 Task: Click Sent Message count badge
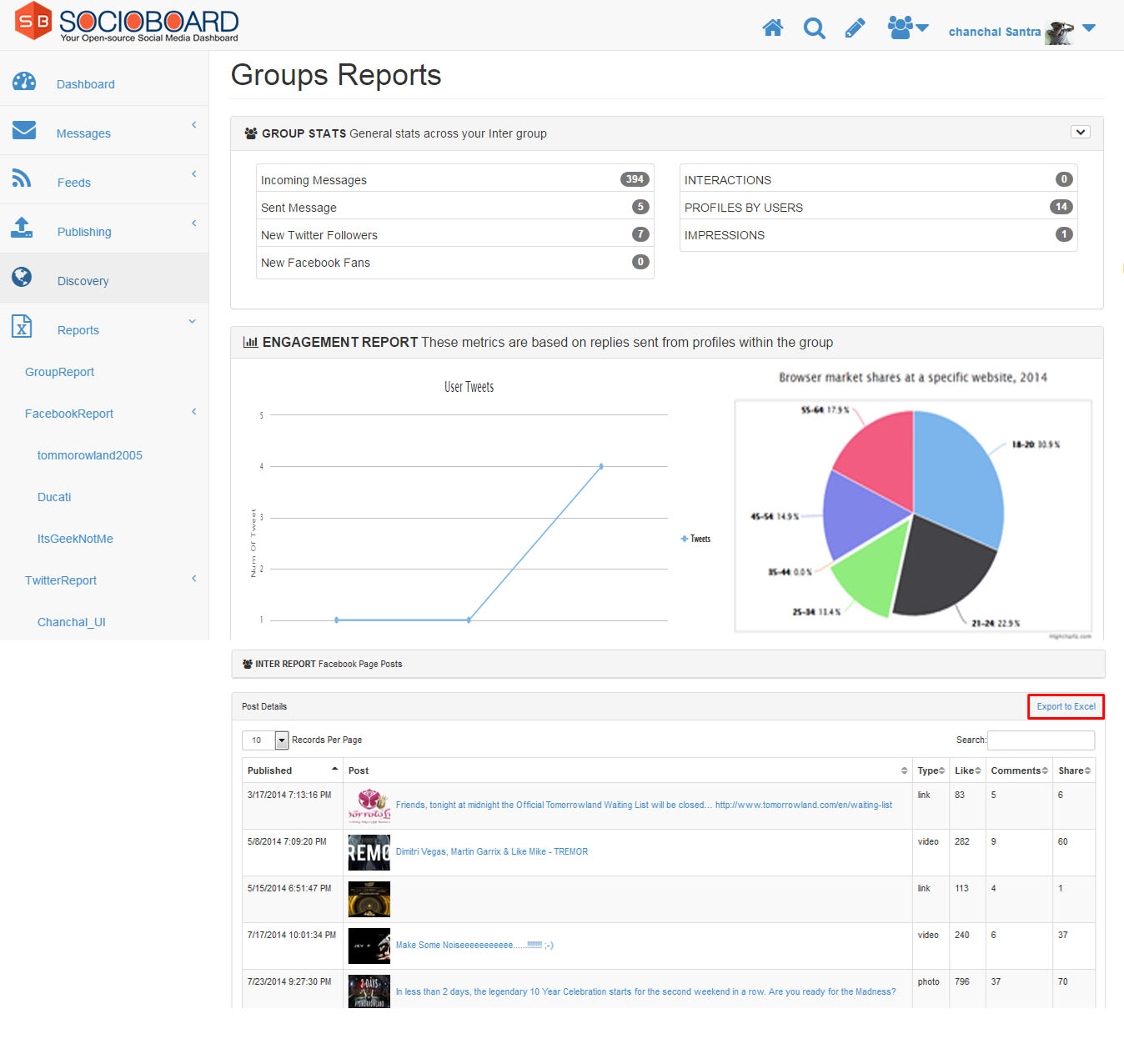coord(640,207)
